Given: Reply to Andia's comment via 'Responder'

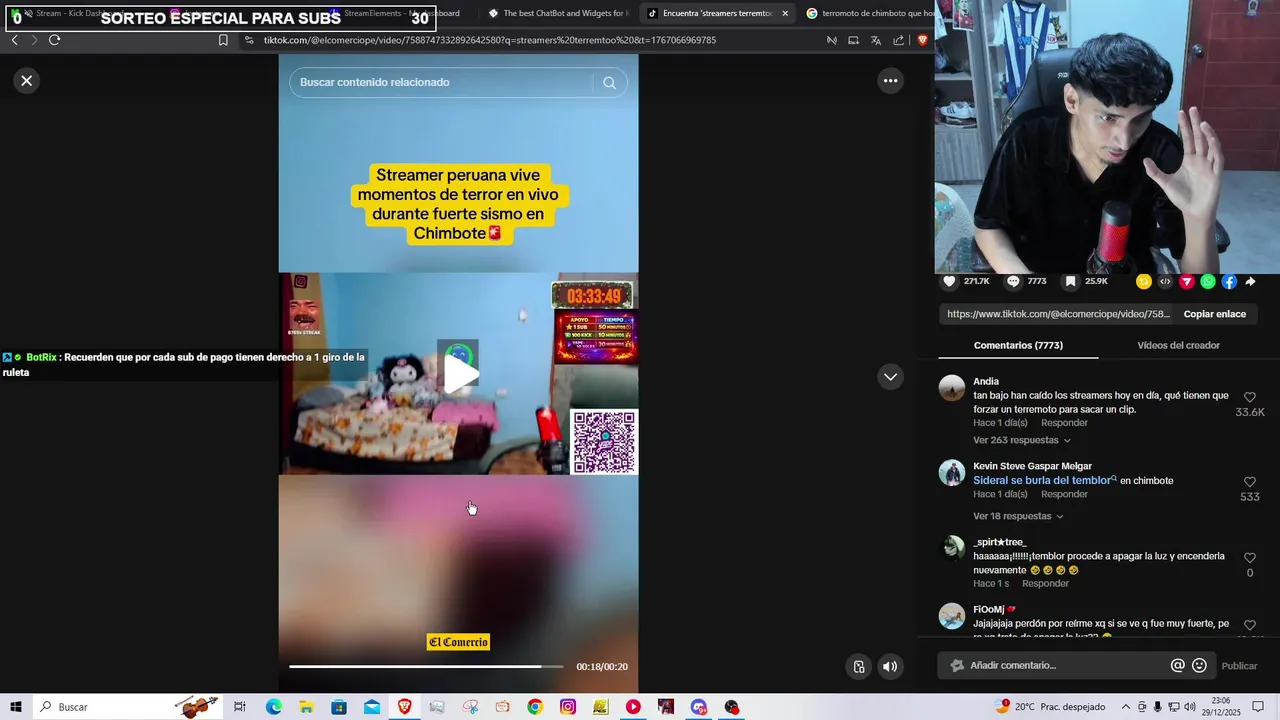Looking at the screenshot, I should point(1064,423).
